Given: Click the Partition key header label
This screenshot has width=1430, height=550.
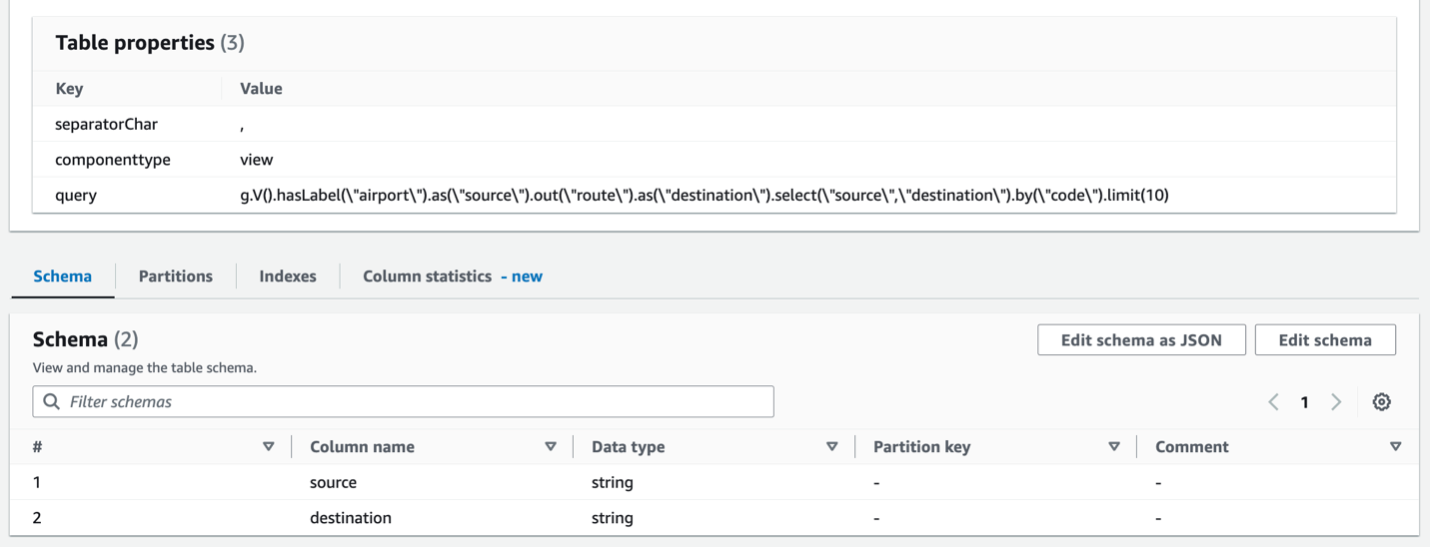Looking at the screenshot, I should [x=921, y=447].
